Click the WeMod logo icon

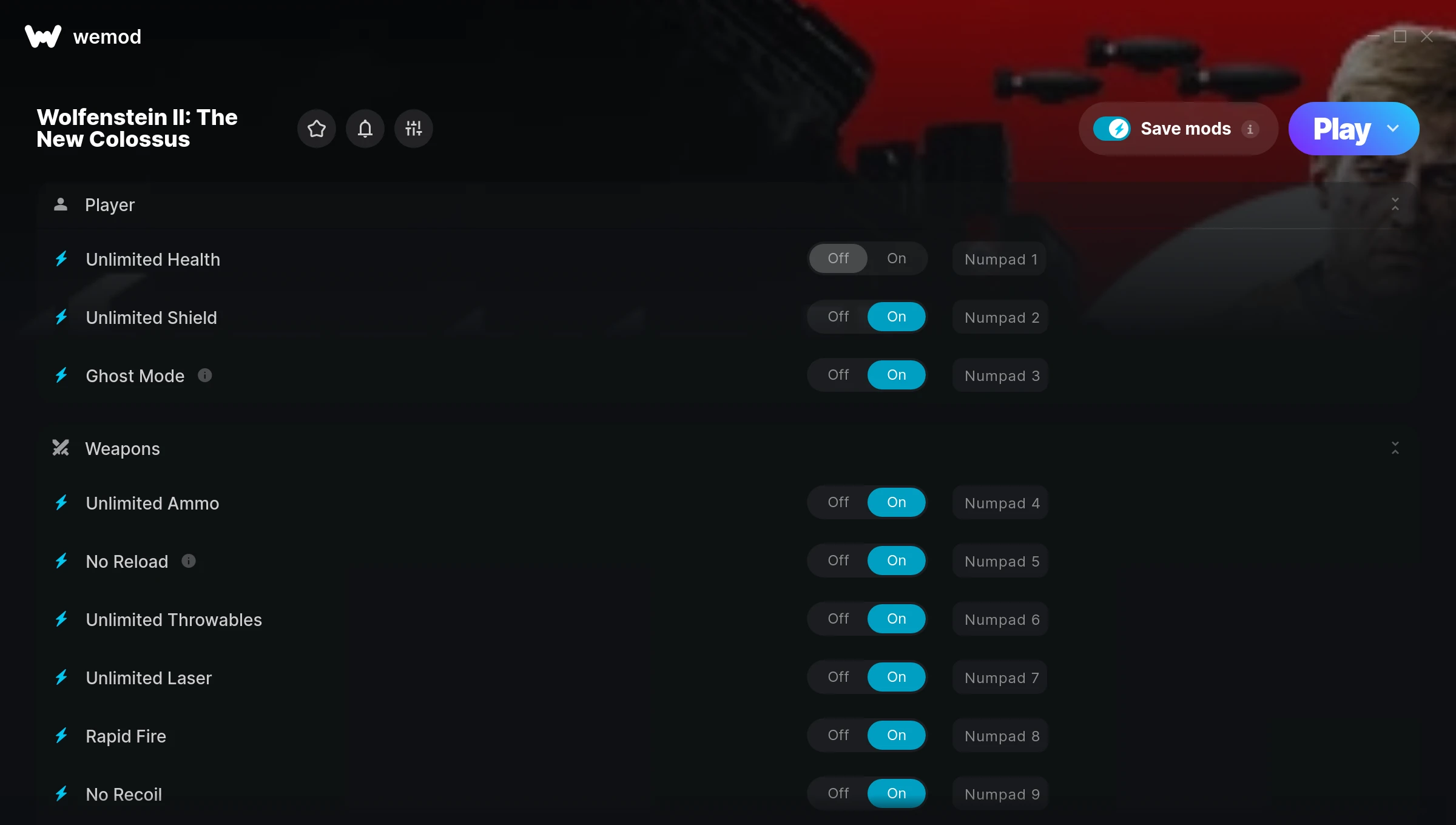pos(43,36)
